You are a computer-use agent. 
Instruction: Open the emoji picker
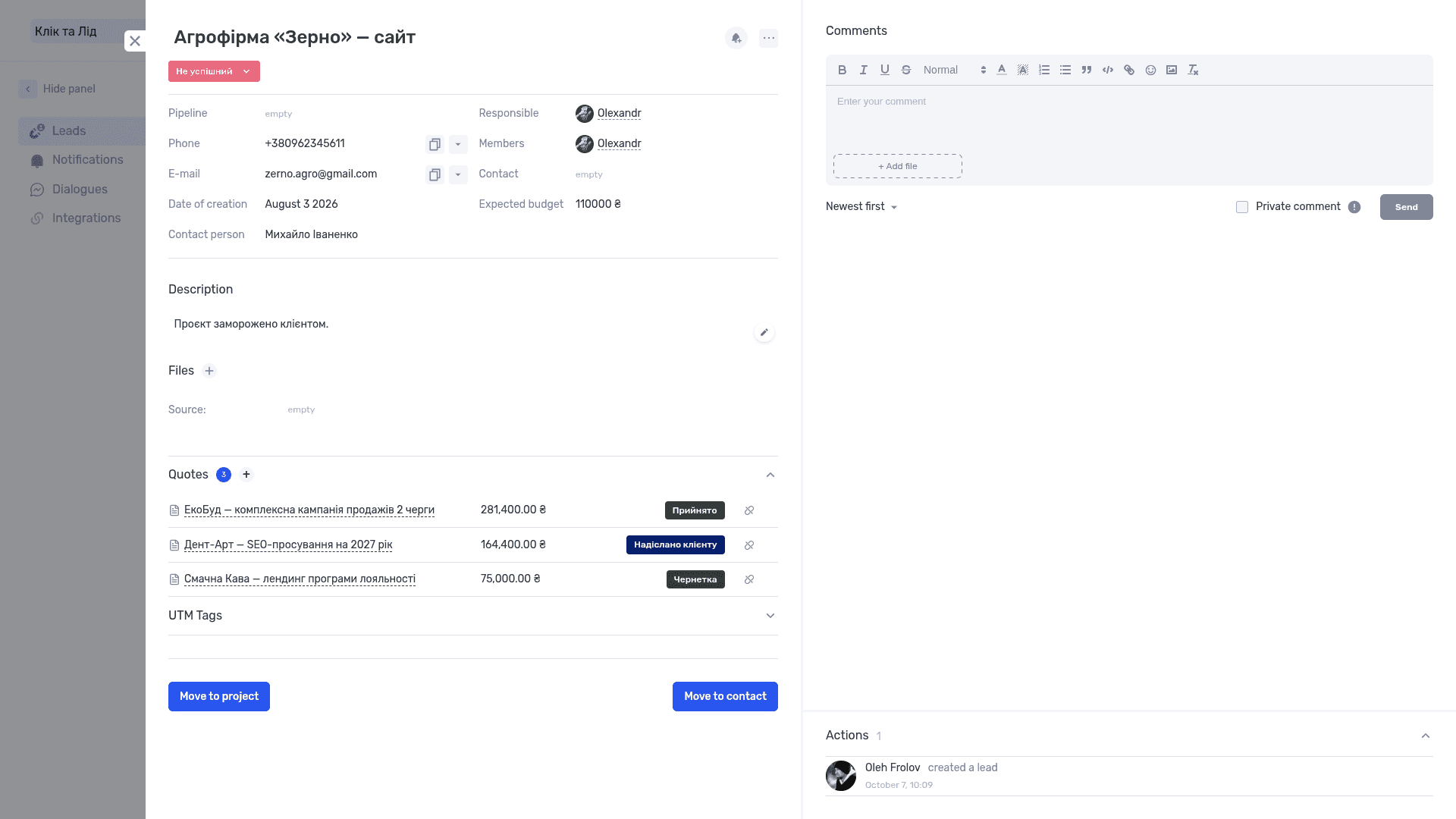(1150, 70)
